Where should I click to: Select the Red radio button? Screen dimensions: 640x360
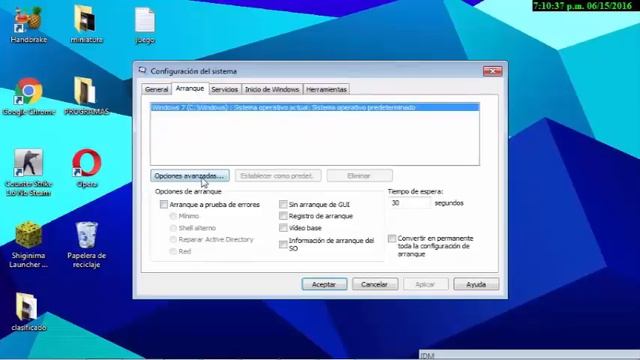click(x=173, y=251)
